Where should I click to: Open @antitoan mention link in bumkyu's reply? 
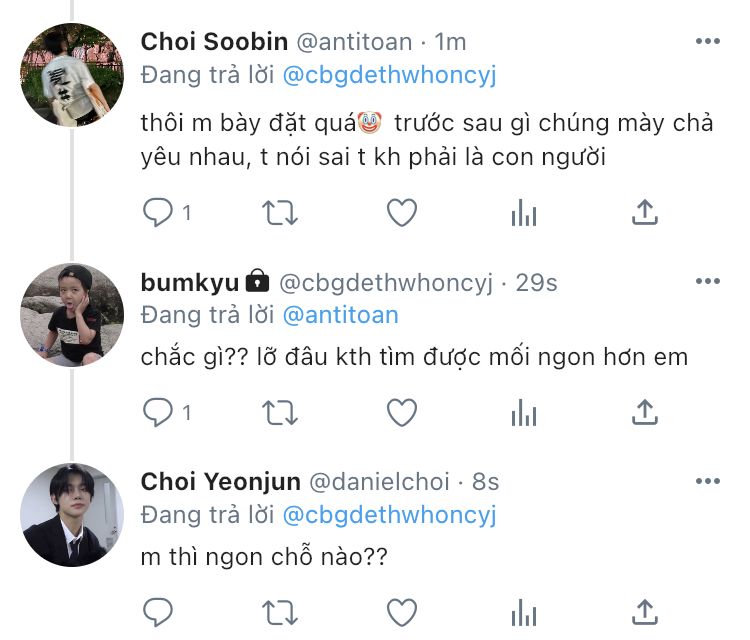coord(340,315)
